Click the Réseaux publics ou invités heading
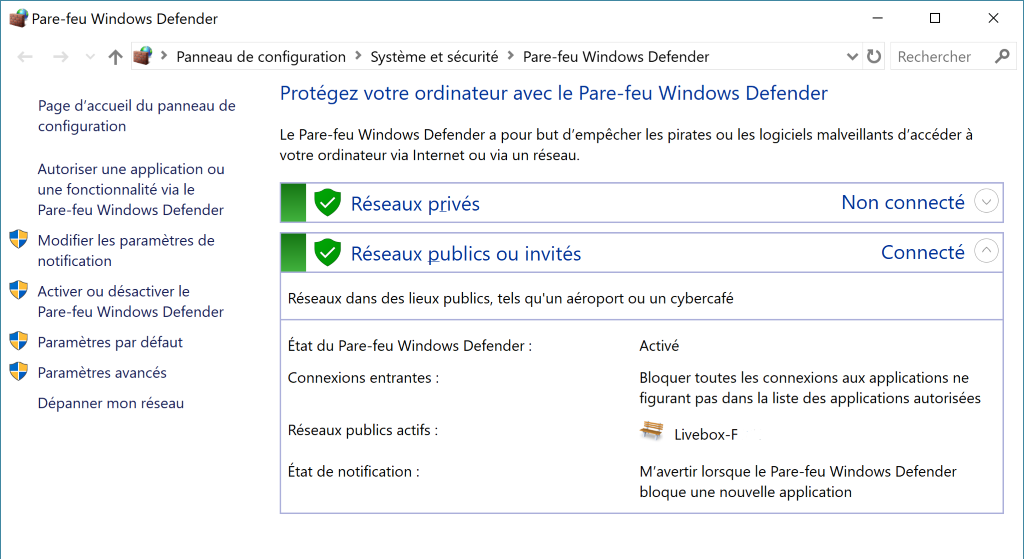This screenshot has height=559, width=1024. pos(466,253)
